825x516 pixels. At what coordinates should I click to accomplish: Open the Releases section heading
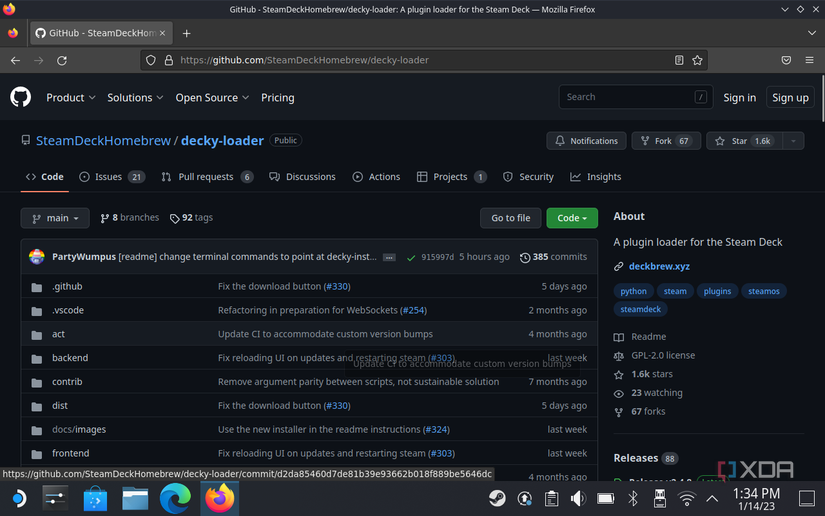point(636,458)
